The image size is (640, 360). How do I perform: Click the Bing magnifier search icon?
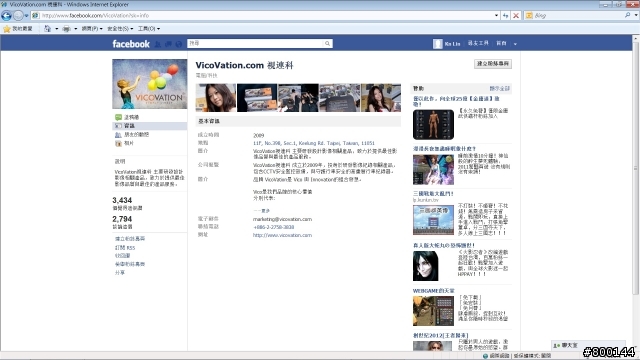[x=627, y=15]
